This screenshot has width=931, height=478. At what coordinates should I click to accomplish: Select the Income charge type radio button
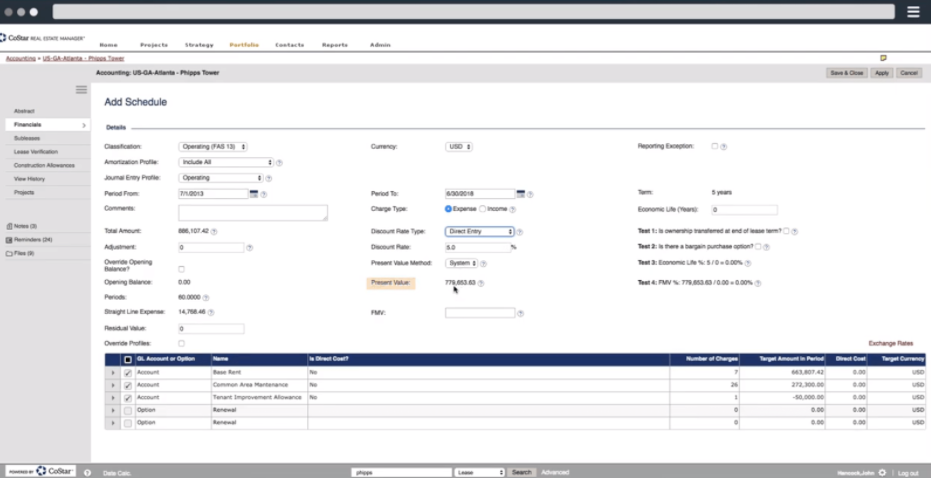[x=483, y=209]
